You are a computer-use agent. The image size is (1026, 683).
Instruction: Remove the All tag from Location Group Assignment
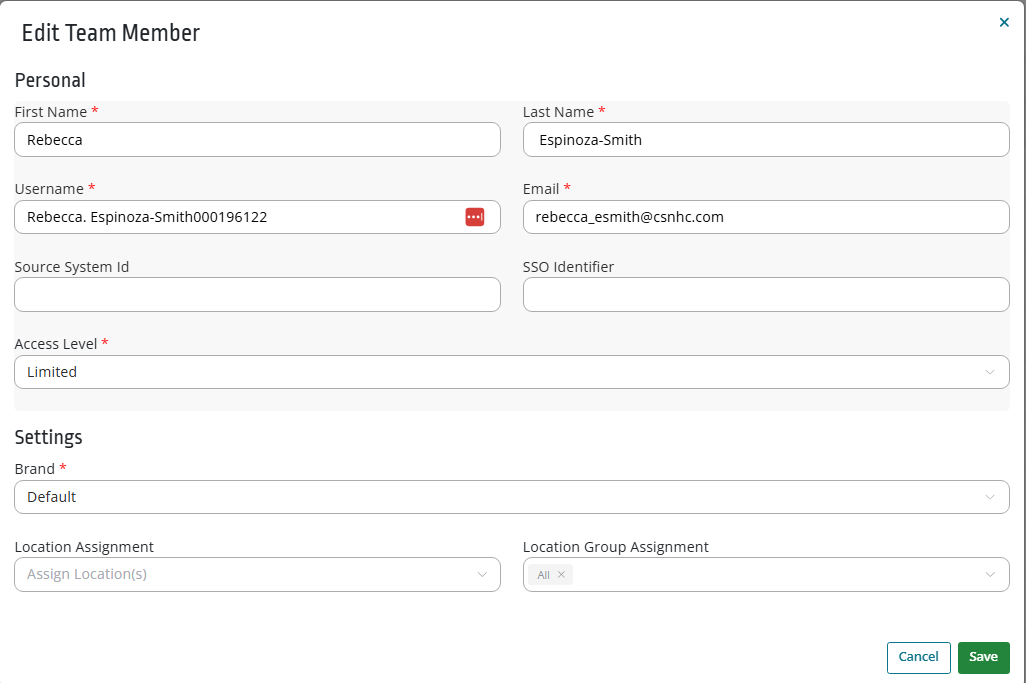(x=561, y=574)
